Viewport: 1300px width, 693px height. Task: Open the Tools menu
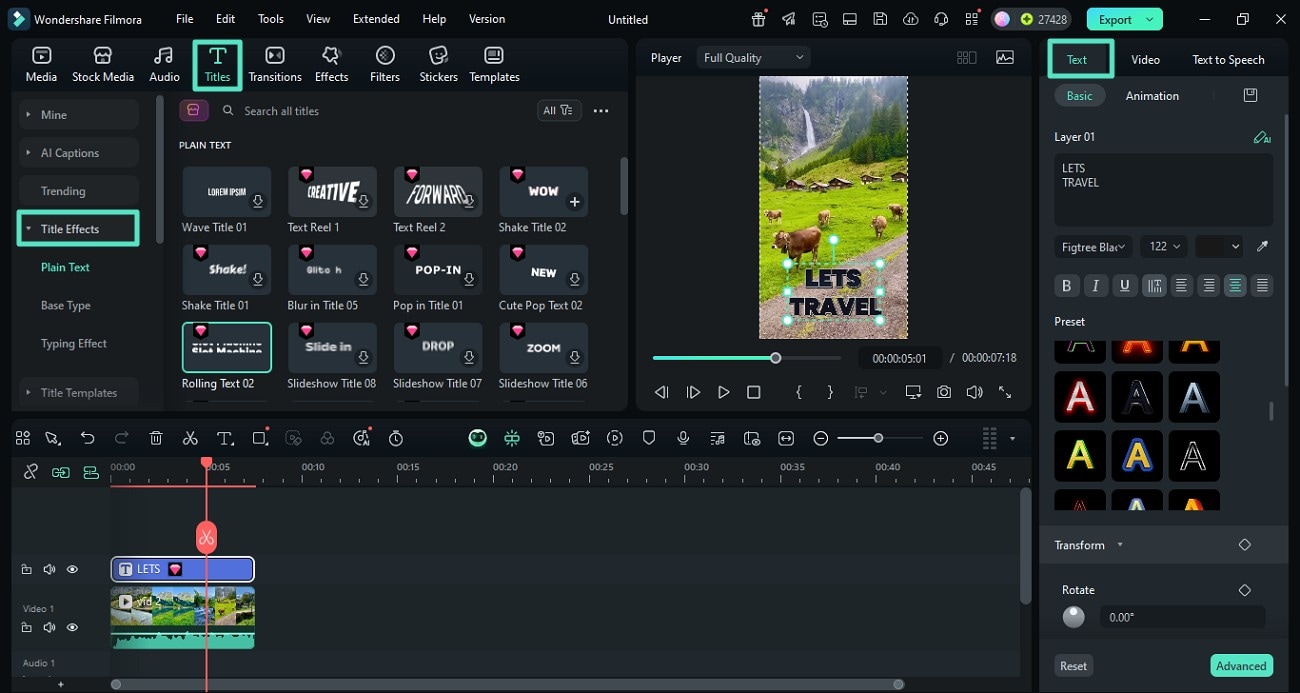coord(271,19)
